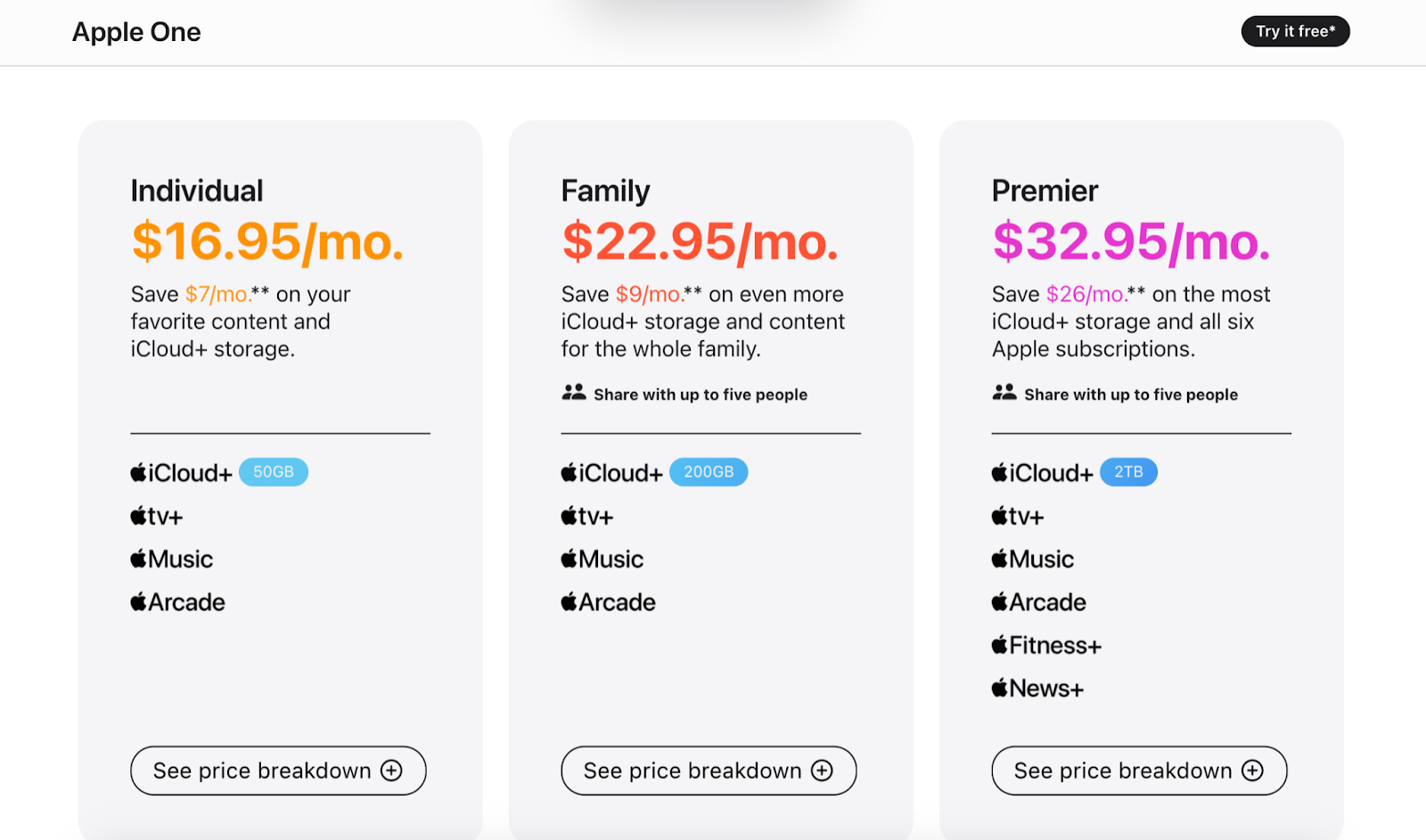Click the people sharing icon in Premier
The image size is (1426, 840).
coord(1004,393)
